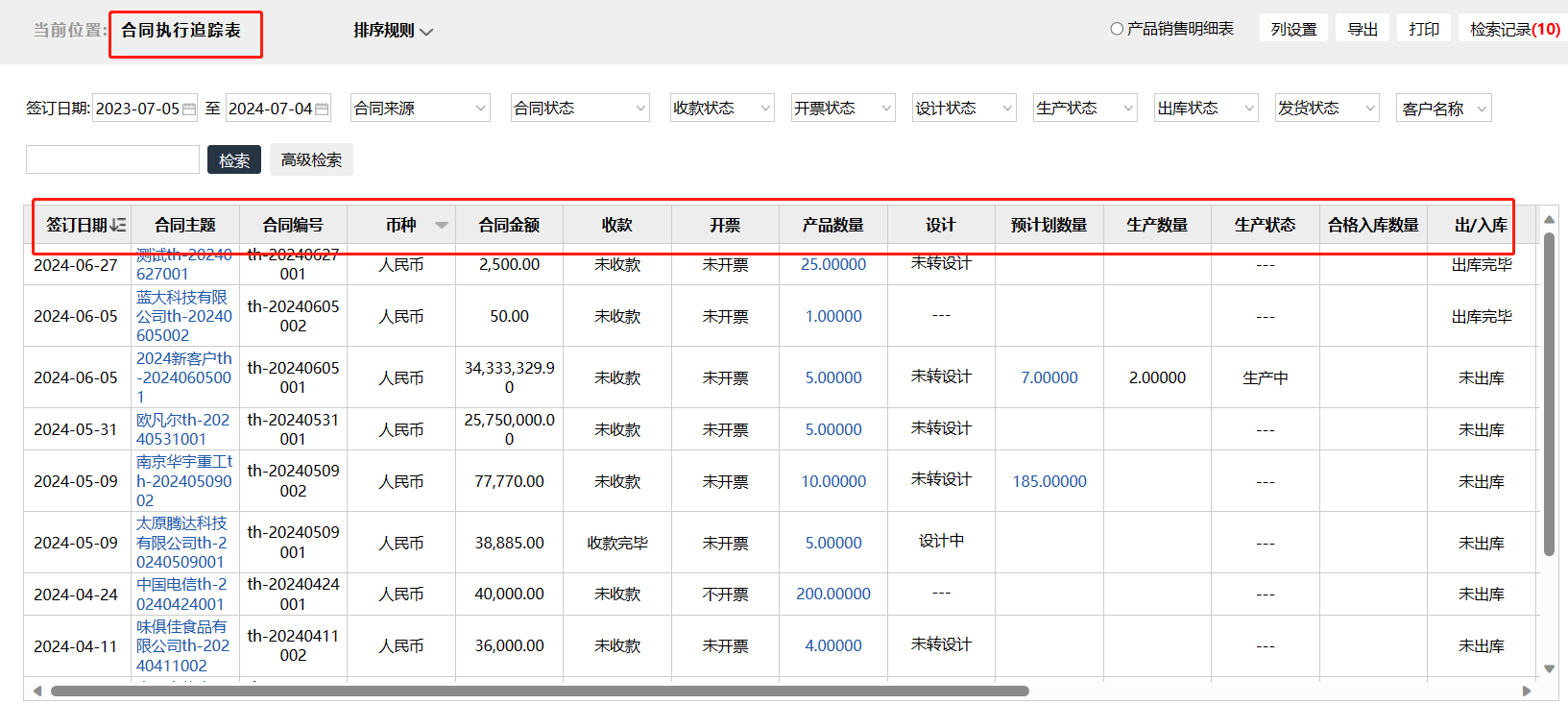Screen dimensions: 1568x704
Task: Click left arrow of horizontal scrollbar
Action: [x=37, y=691]
